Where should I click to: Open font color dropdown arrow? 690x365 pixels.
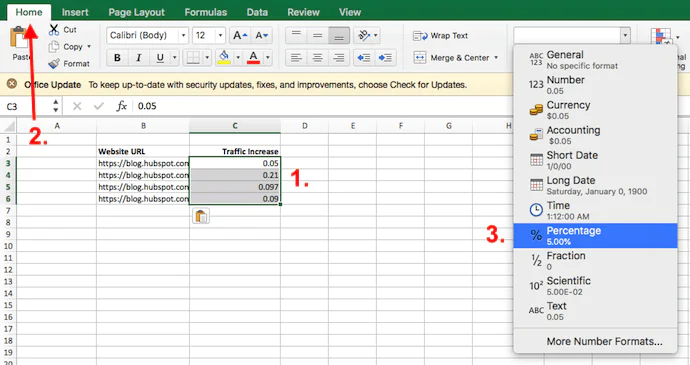tap(268, 58)
